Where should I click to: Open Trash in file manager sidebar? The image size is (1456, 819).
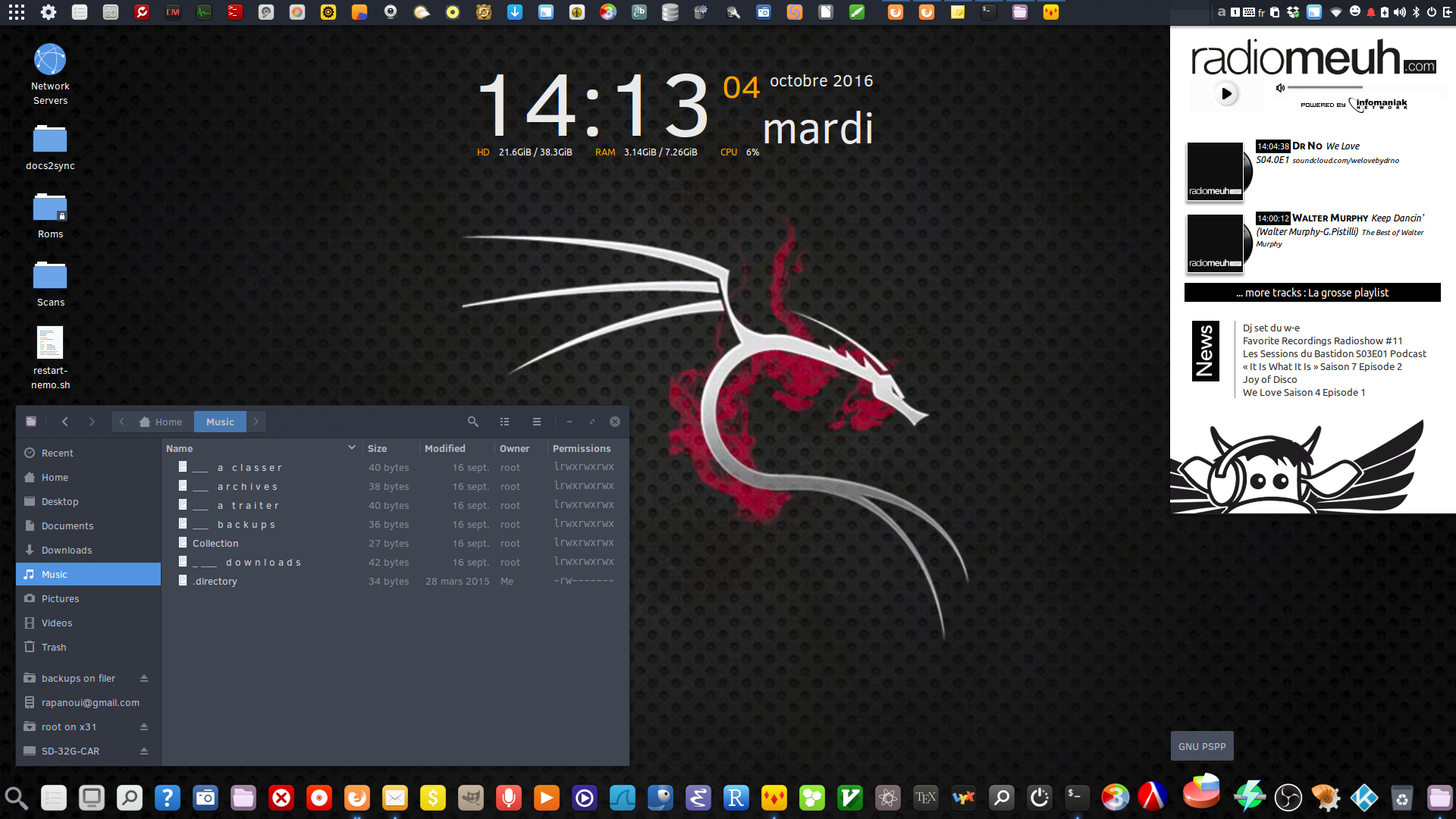(88, 647)
